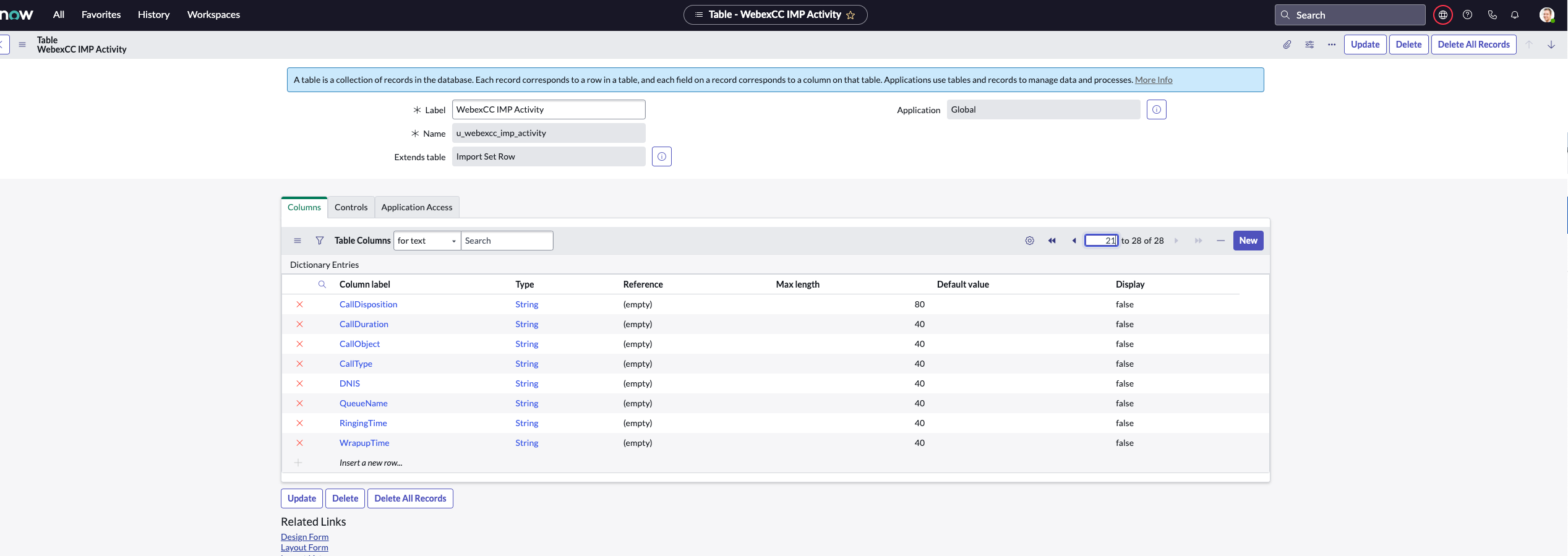Toggle the list filter funnel icon
This screenshot has height=556, width=1568.
tap(320, 241)
